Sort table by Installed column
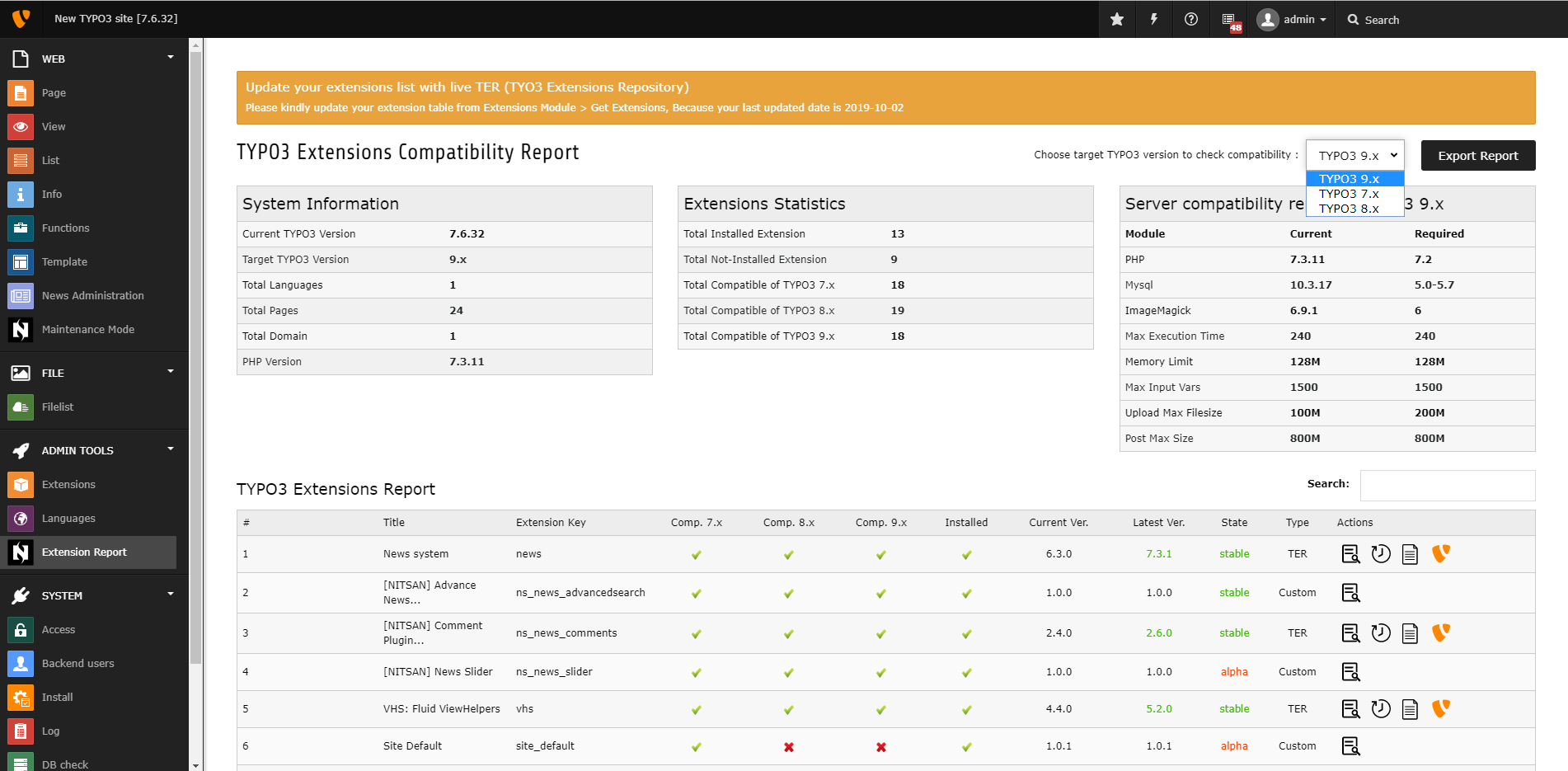This screenshot has width=1568, height=771. tap(966, 523)
